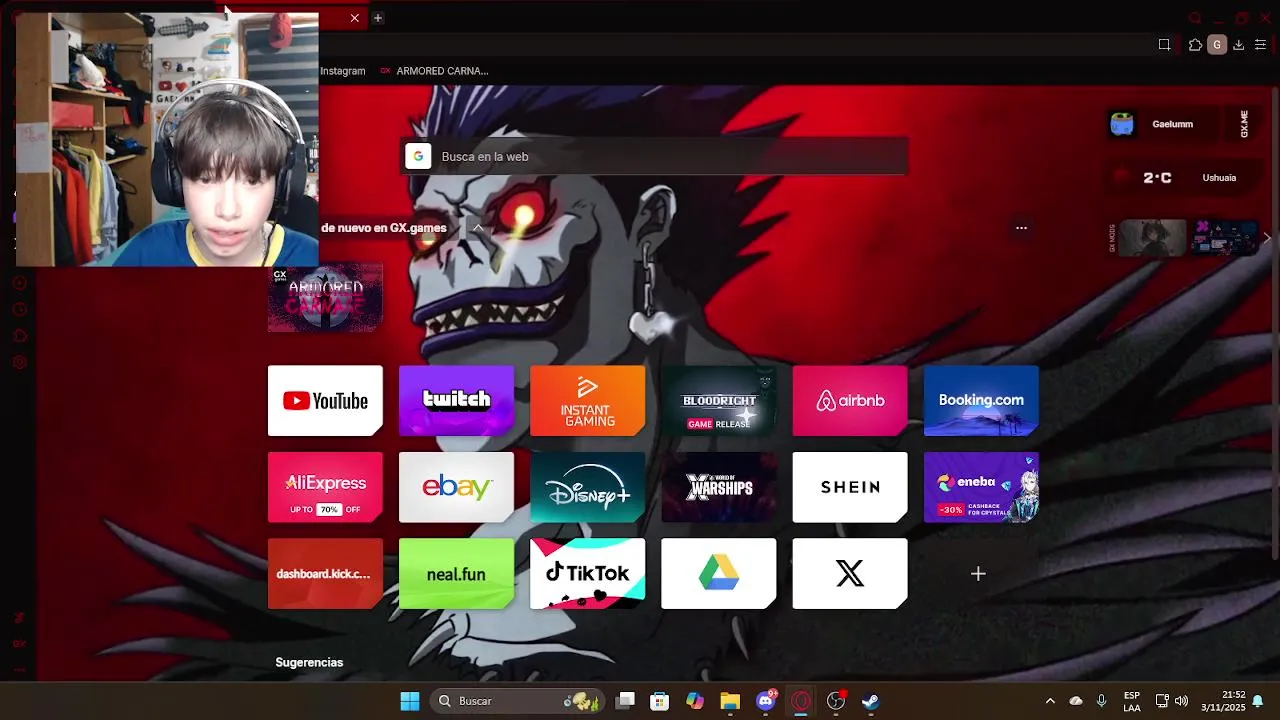
Task: Open the X (Twitter) speed dial tile
Action: 850,574
